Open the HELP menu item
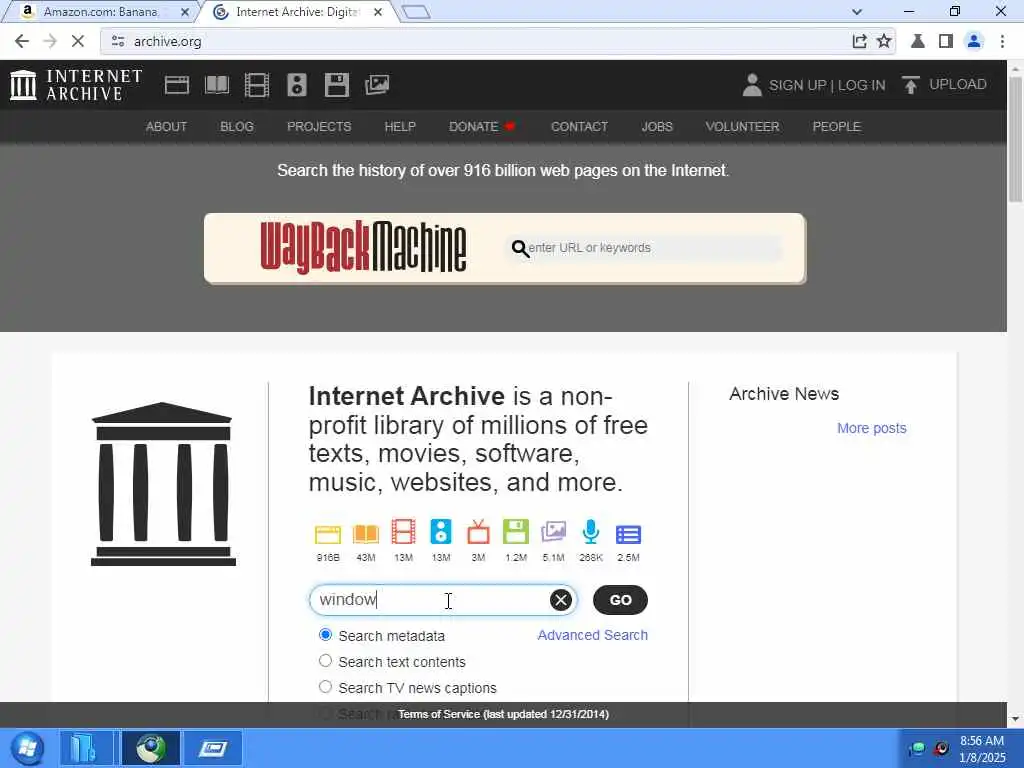Screen dimensions: 1024x768 pos(400,127)
